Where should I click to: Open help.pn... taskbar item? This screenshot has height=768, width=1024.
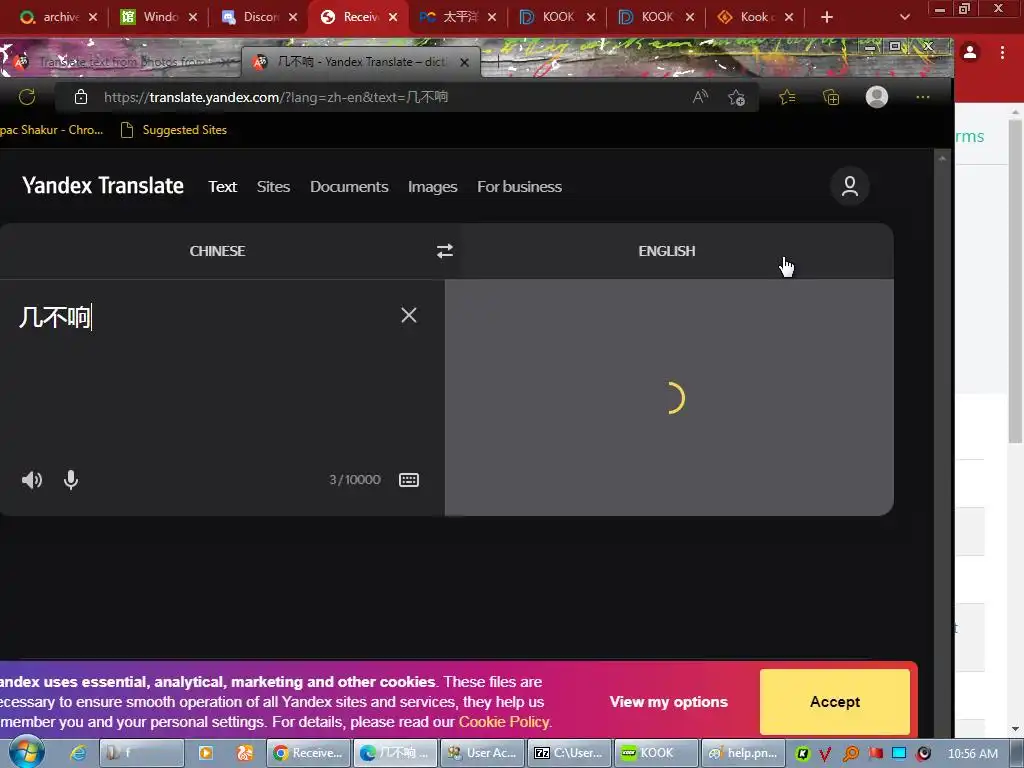coord(743,753)
